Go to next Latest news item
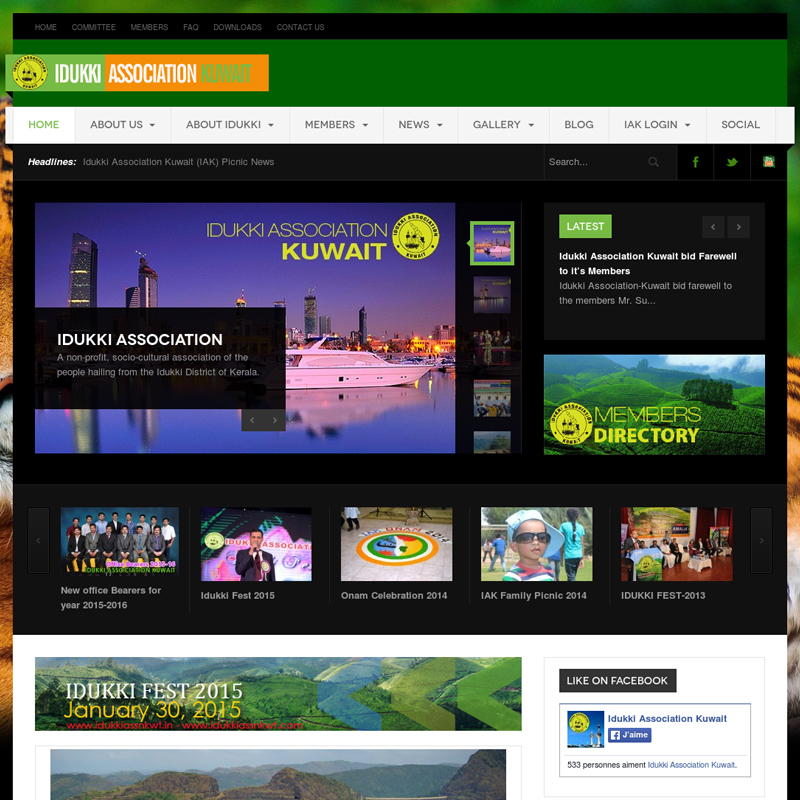This screenshot has width=800, height=800. pos(738,227)
